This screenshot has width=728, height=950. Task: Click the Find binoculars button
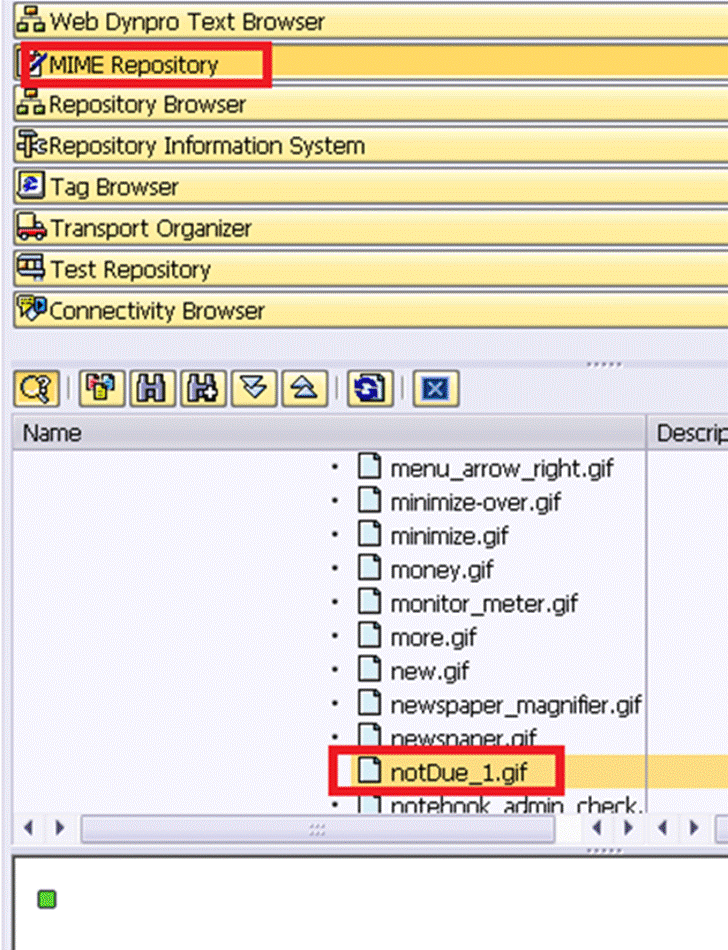click(x=151, y=388)
